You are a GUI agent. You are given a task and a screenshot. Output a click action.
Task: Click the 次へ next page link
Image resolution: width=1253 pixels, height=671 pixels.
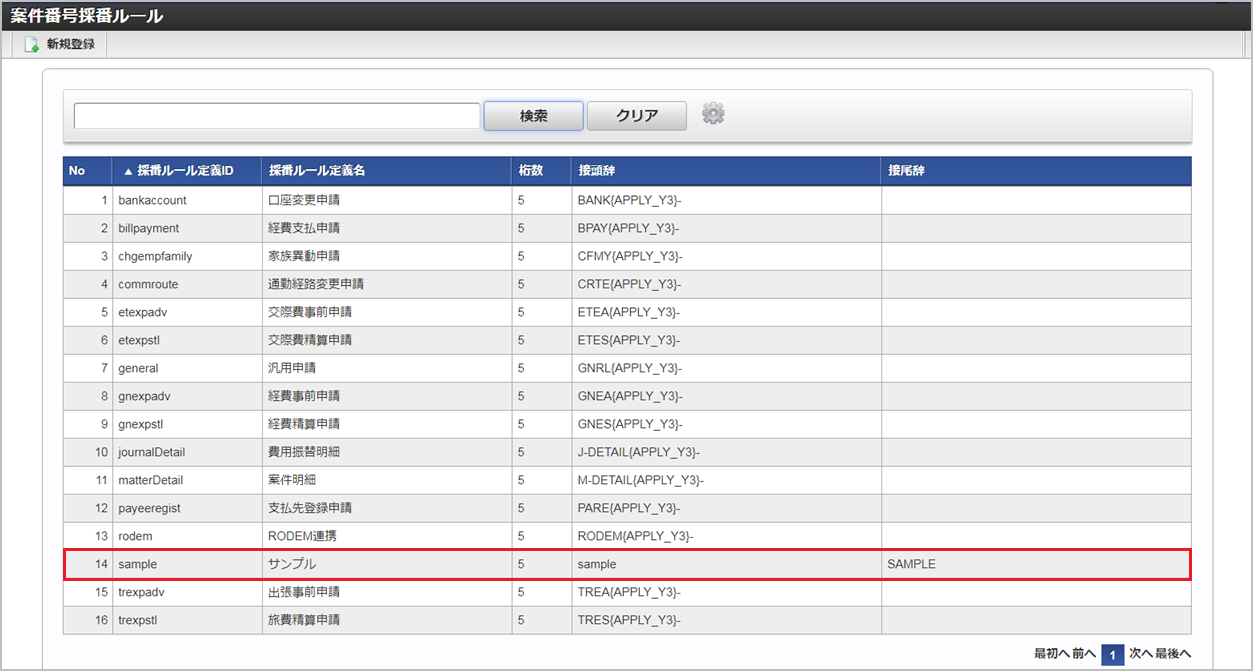coord(1141,654)
